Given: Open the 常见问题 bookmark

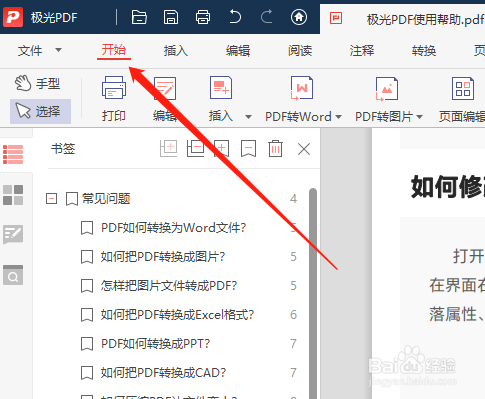Looking at the screenshot, I should point(106,199).
